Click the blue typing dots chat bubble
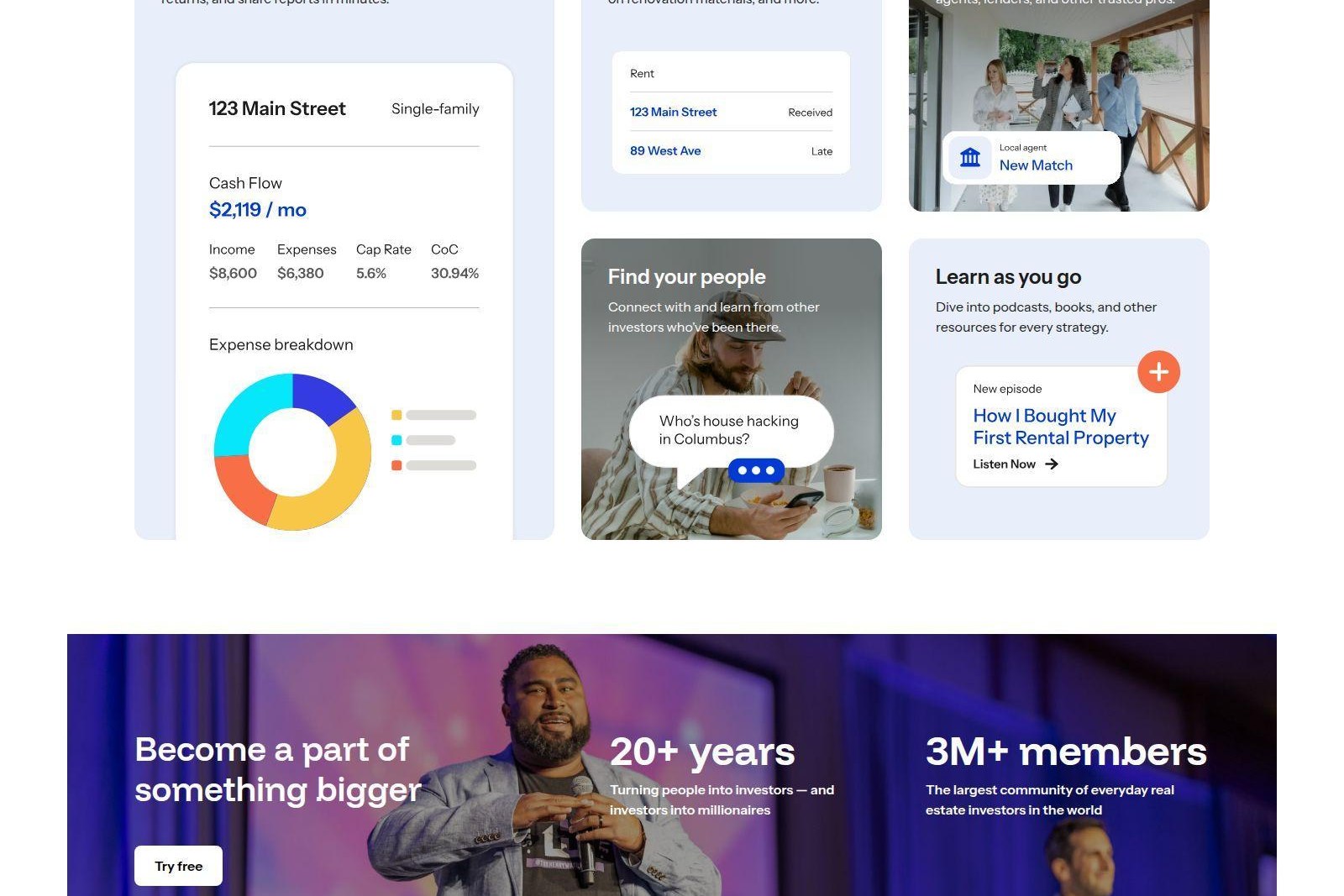Viewport: 1344px width, 896px height. 756,470
